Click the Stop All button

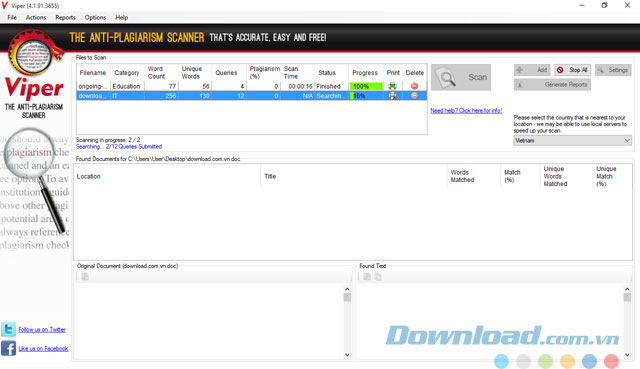(x=572, y=70)
